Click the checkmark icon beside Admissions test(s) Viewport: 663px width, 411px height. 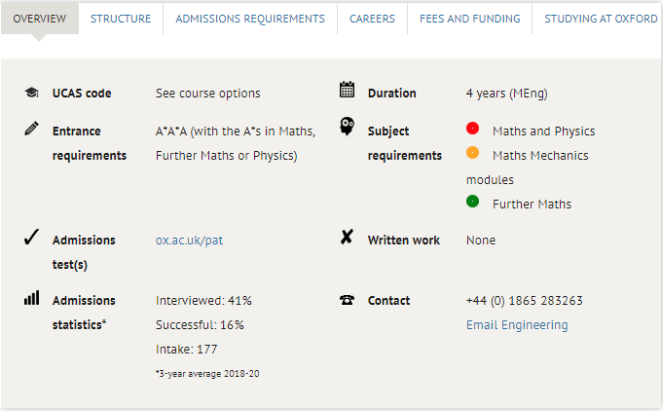click(x=32, y=237)
